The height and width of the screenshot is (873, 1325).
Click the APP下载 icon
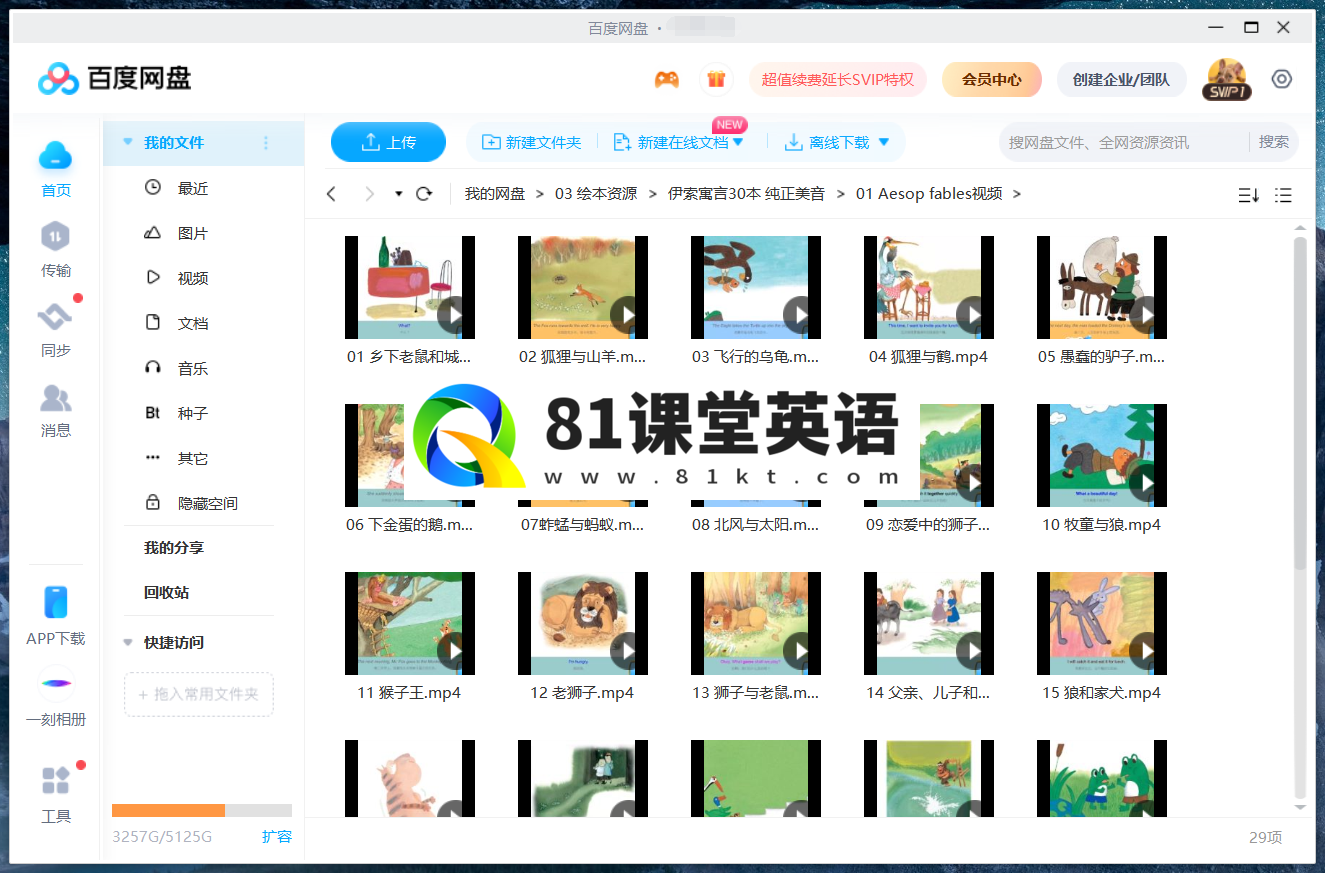[x=56, y=603]
